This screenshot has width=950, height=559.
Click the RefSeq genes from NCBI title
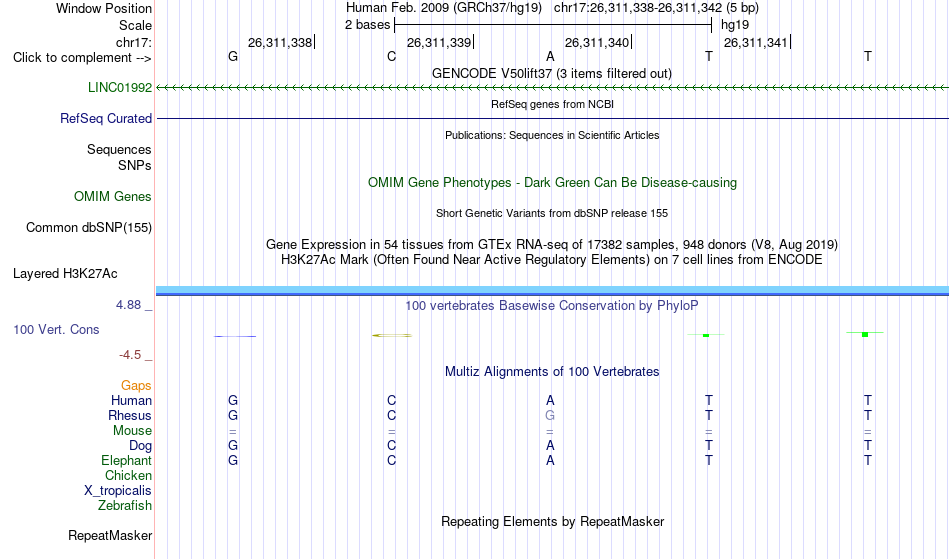(552, 104)
